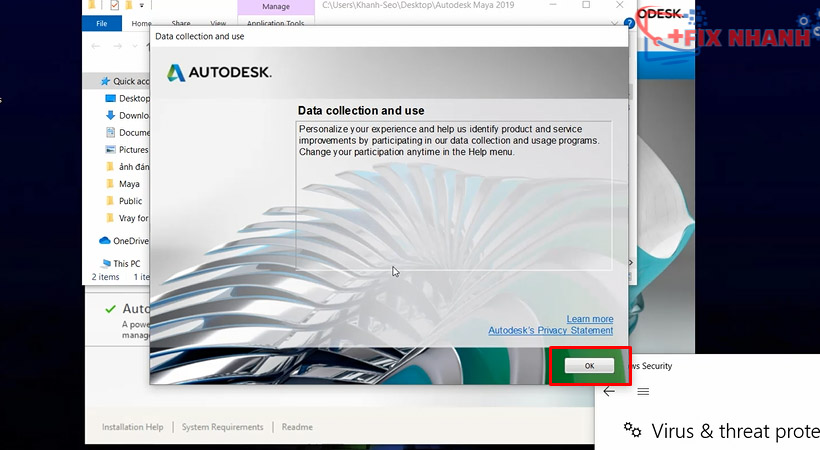820x450 pixels.
Task: Open the Documents folder in Explorer sidebar
Action: point(128,132)
